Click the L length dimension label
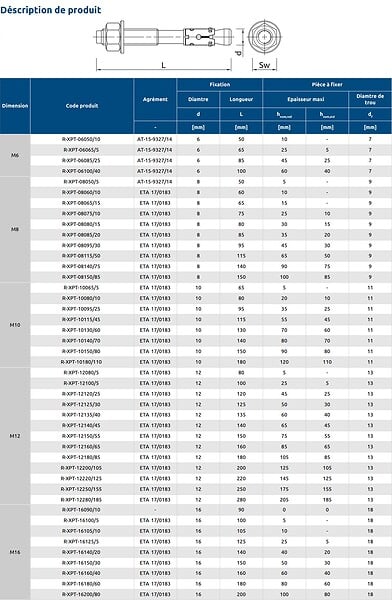The height and width of the screenshot is (600, 392). [x=163, y=65]
